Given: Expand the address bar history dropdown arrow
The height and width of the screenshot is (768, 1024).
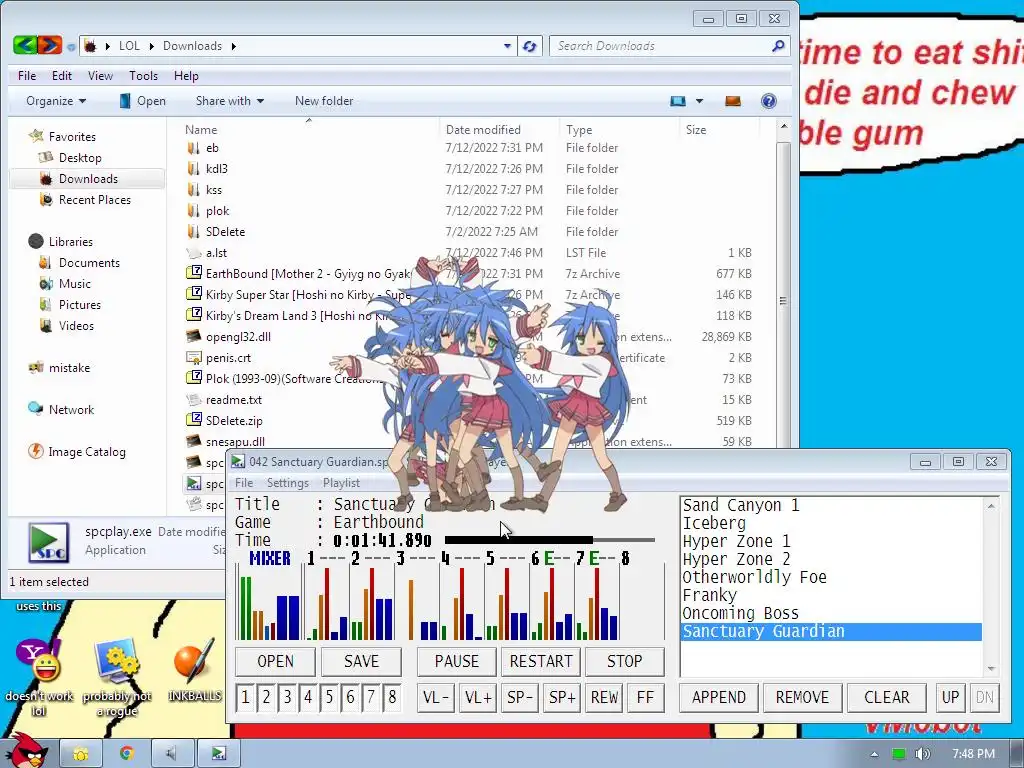Looking at the screenshot, I should pyautogui.click(x=507, y=46).
